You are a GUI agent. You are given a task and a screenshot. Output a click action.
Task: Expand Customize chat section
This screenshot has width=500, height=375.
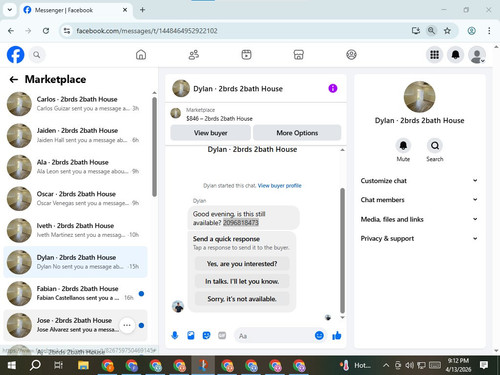419,181
